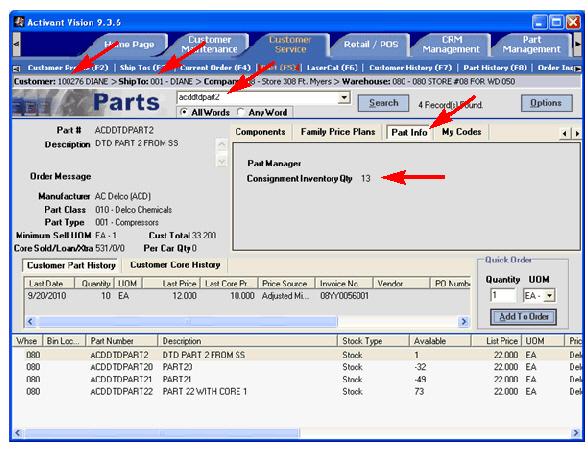588x451 pixels.
Task: Click the Add To Order button
Action: 524,317
